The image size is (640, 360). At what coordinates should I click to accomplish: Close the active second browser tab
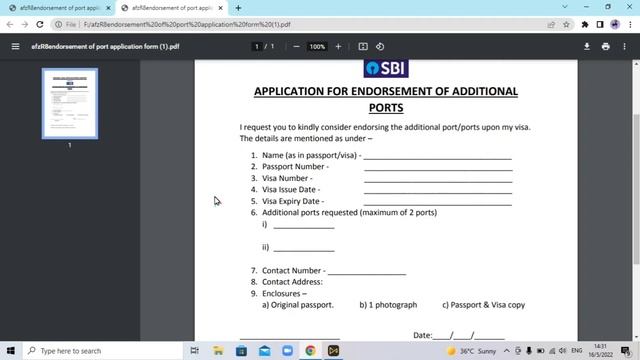click(220, 8)
